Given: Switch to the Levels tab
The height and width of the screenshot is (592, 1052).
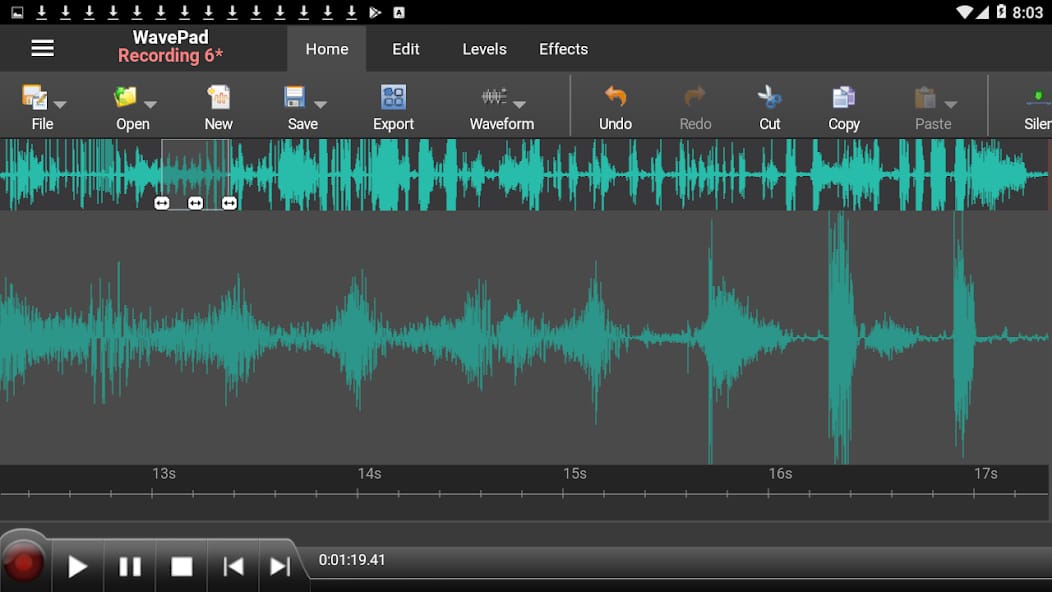Looking at the screenshot, I should [484, 49].
